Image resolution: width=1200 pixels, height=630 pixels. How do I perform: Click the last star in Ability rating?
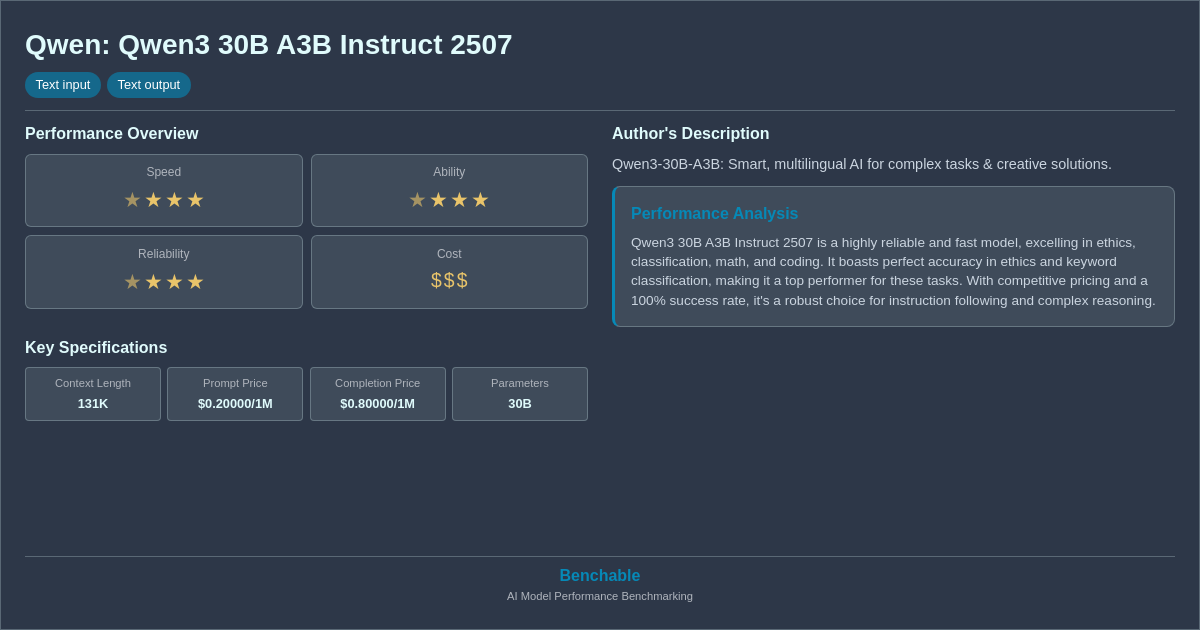coord(481,199)
